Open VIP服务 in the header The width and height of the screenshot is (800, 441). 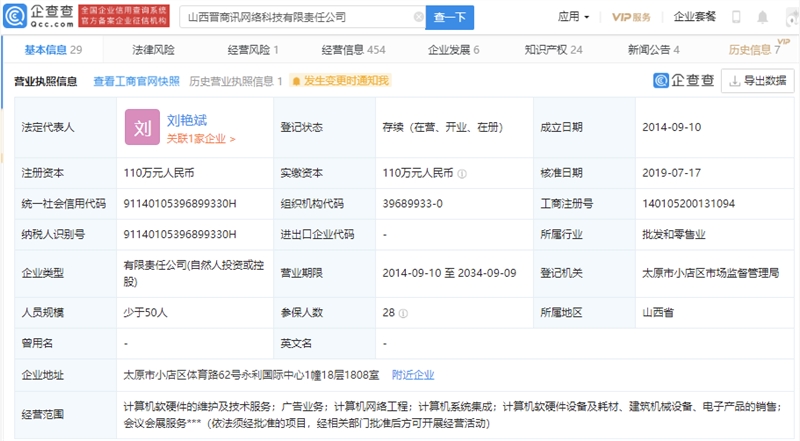tap(631, 17)
